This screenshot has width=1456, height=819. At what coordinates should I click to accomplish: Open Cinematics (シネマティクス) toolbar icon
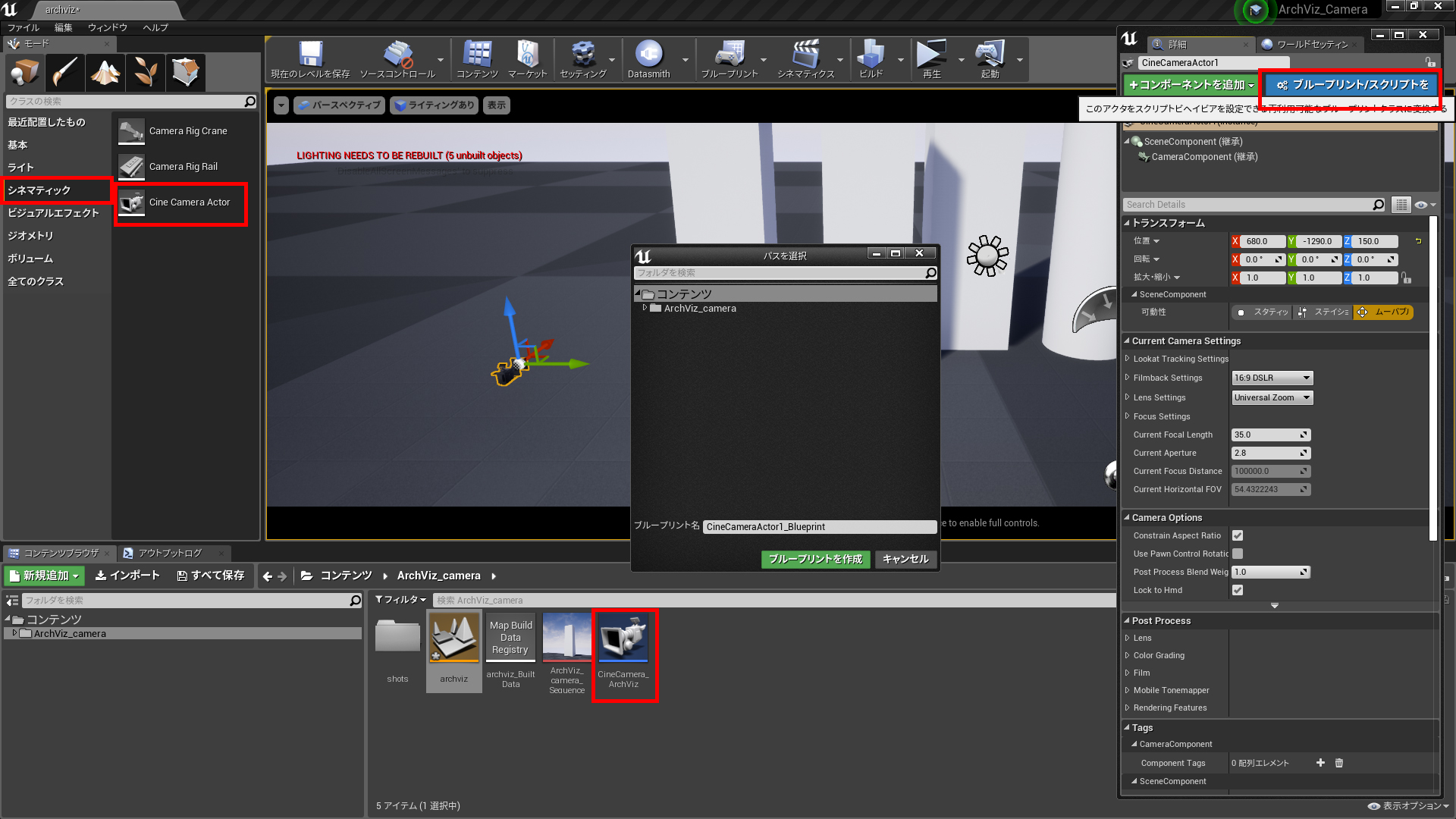click(x=805, y=59)
